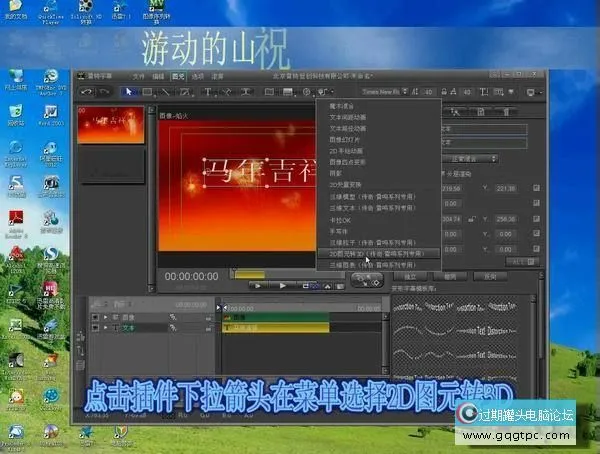Toggle visibility of 文本 track

[95, 328]
